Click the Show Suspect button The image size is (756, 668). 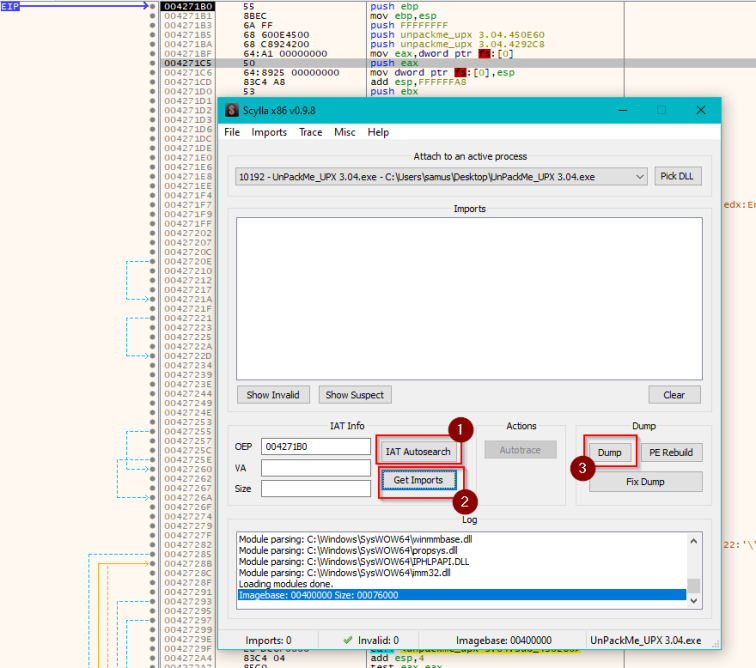coord(354,395)
